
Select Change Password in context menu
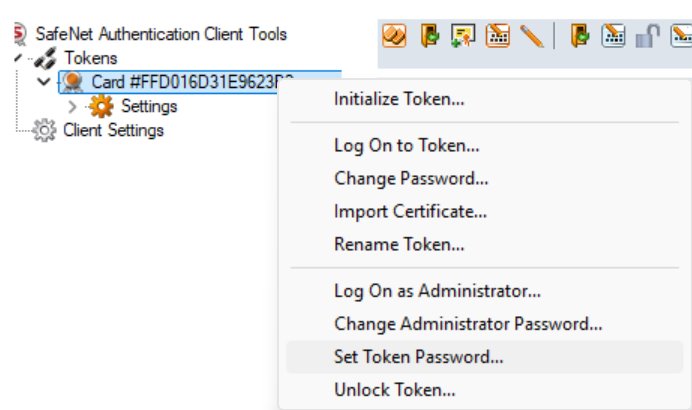pos(485,178)
